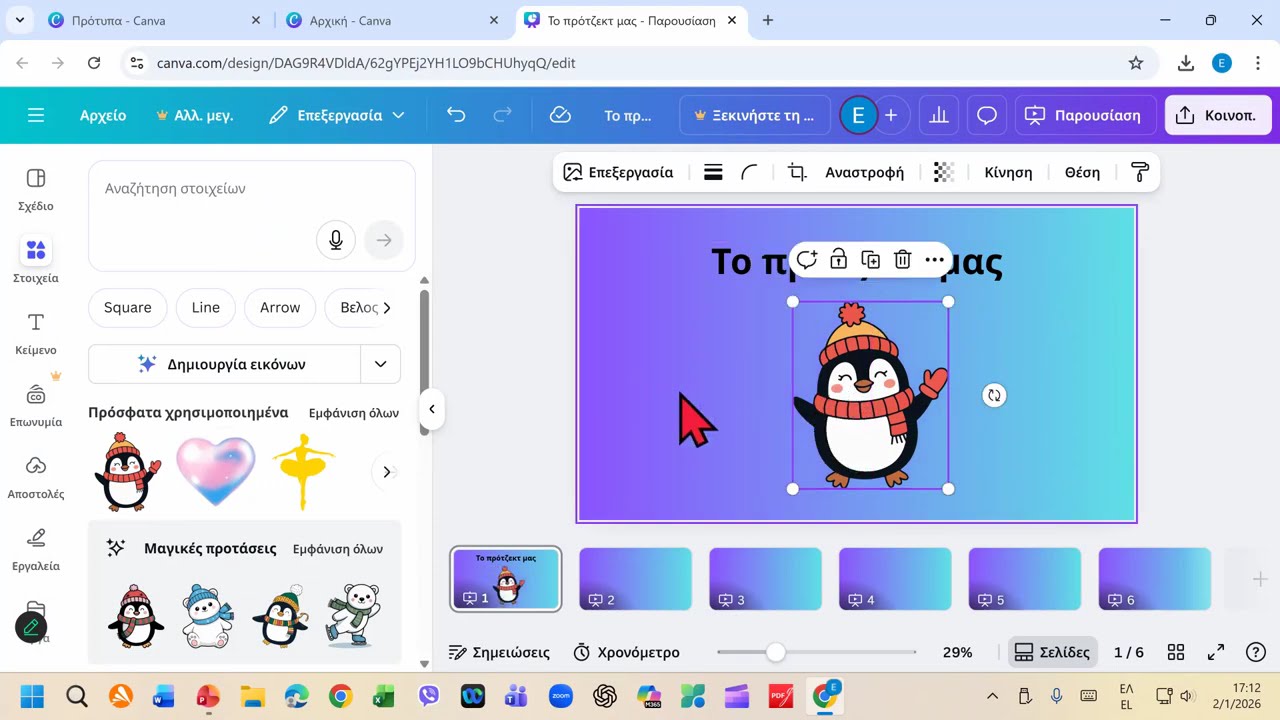Click the Κοινοπ. share button
Image resolution: width=1280 pixels, height=720 pixels.
[x=1218, y=115]
